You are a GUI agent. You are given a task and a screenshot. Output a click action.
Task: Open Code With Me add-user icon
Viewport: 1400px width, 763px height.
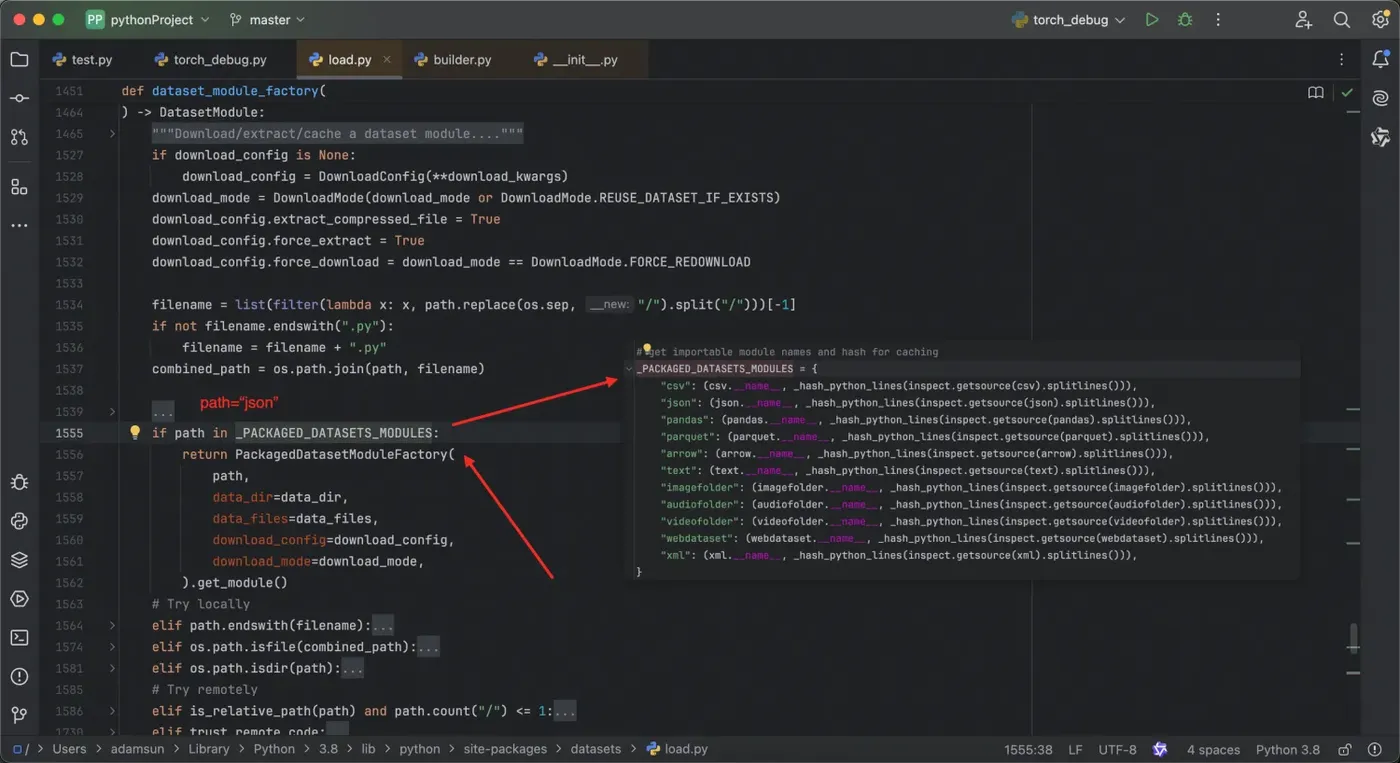click(x=1303, y=20)
